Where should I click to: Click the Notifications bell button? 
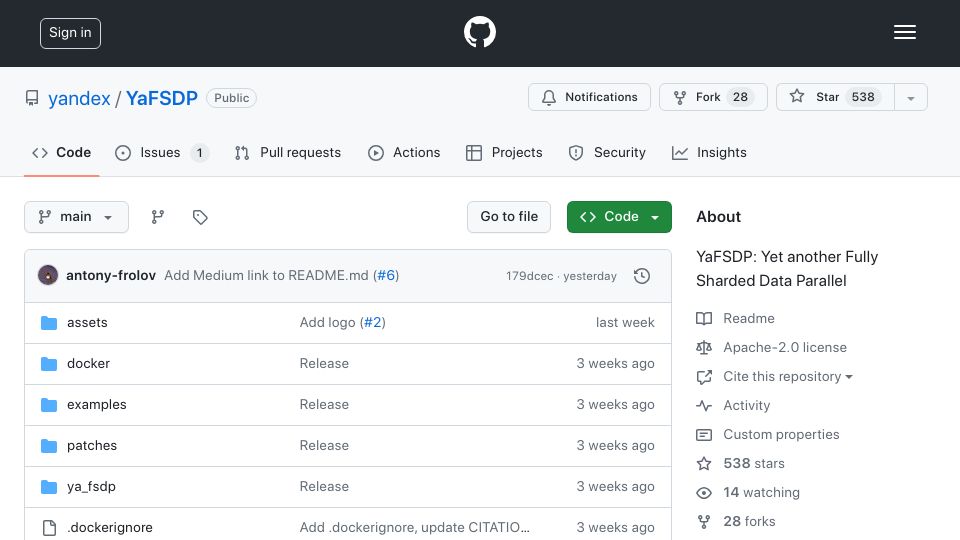pos(589,97)
